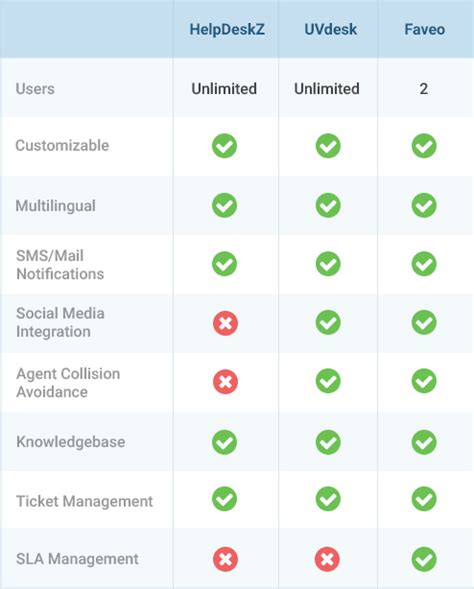Click UVdesk green check for Customizable
Viewport: 474px width, 589px height.
pyautogui.click(x=328, y=146)
